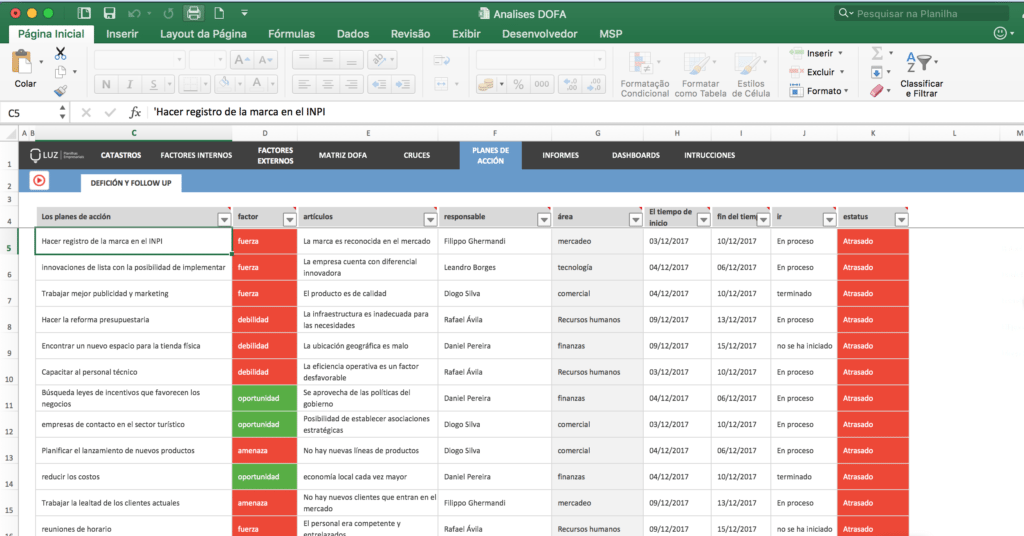The width and height of the screenshot is (1024, 536).
Task: Click the scissors Cut icon
Action: [60, 53]
